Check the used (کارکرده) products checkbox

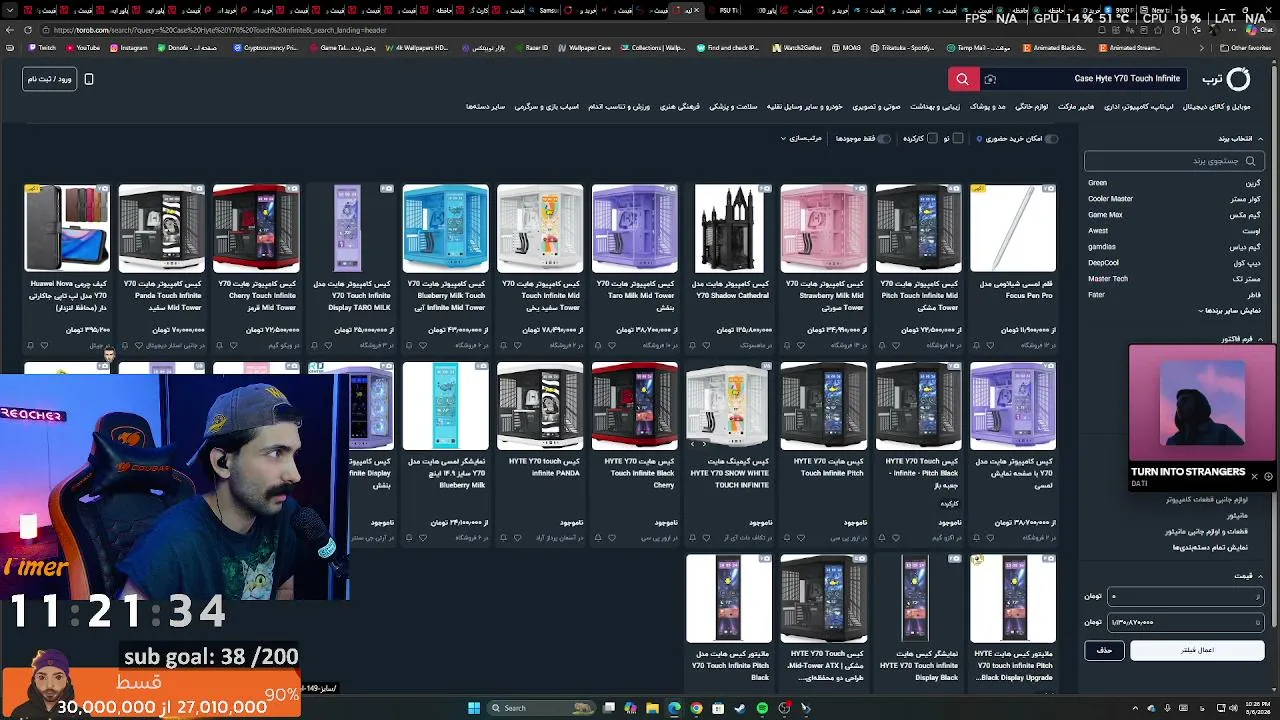coord(932,138)
